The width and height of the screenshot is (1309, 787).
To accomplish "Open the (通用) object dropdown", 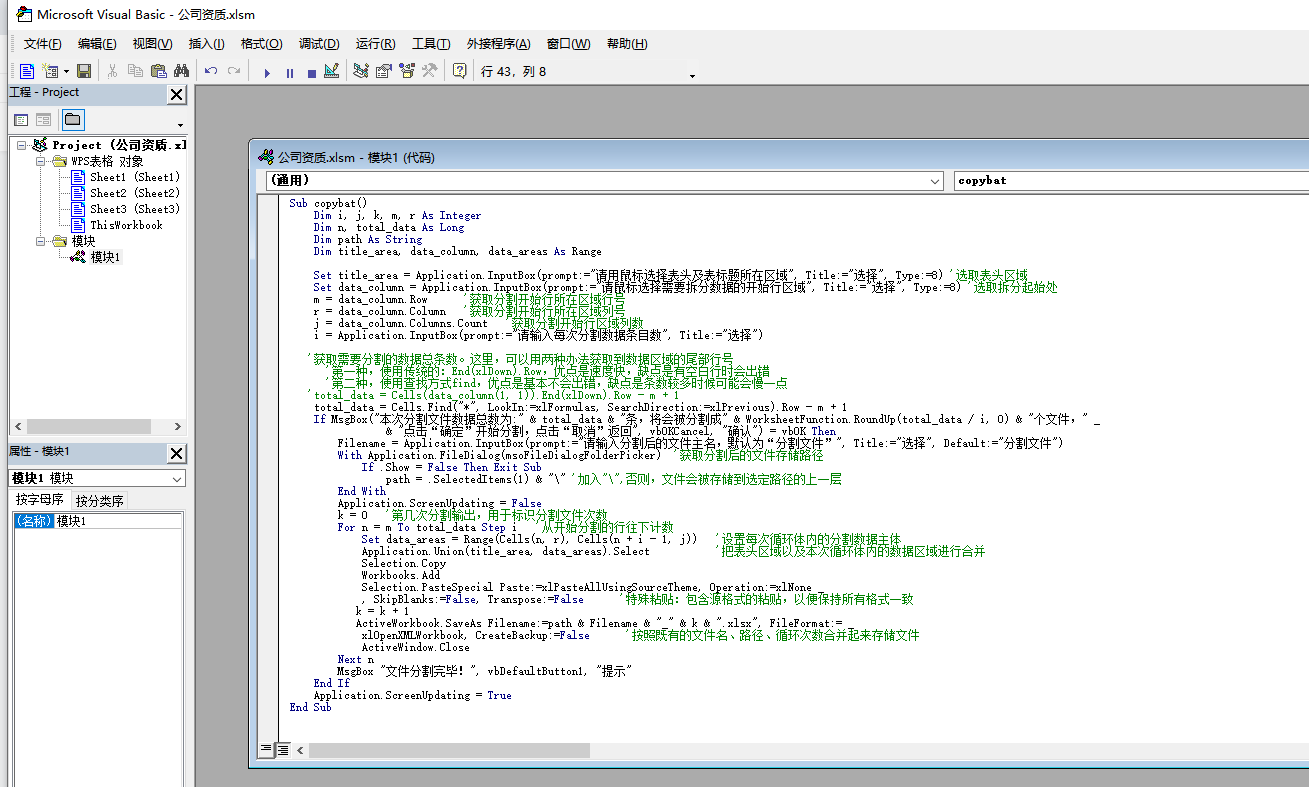I will [x=604, y=181].
